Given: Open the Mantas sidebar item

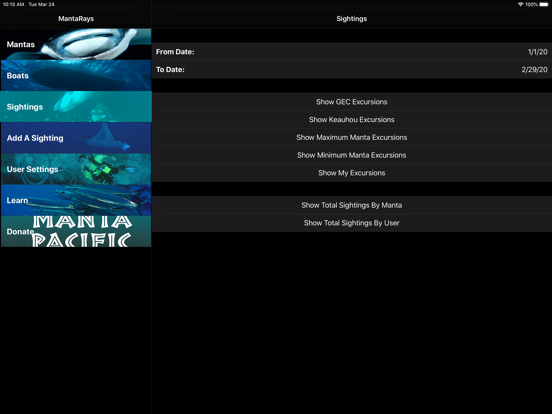Looking at the screenshot, I should (x=76, y=44).
